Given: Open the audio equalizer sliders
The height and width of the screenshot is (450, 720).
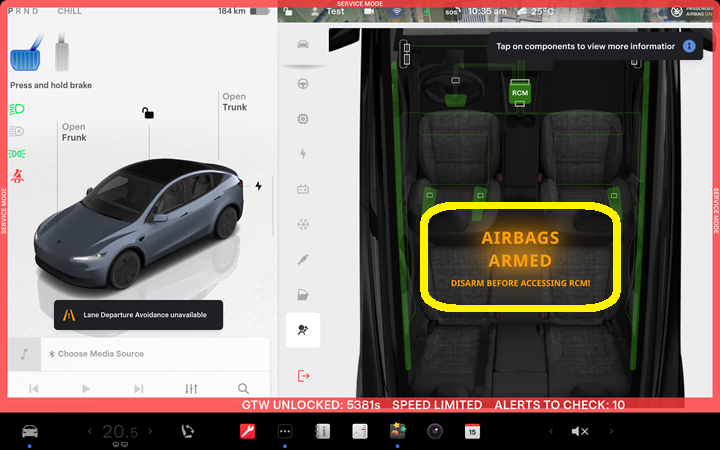Looking at the screenshot, I should click(191, 388).
